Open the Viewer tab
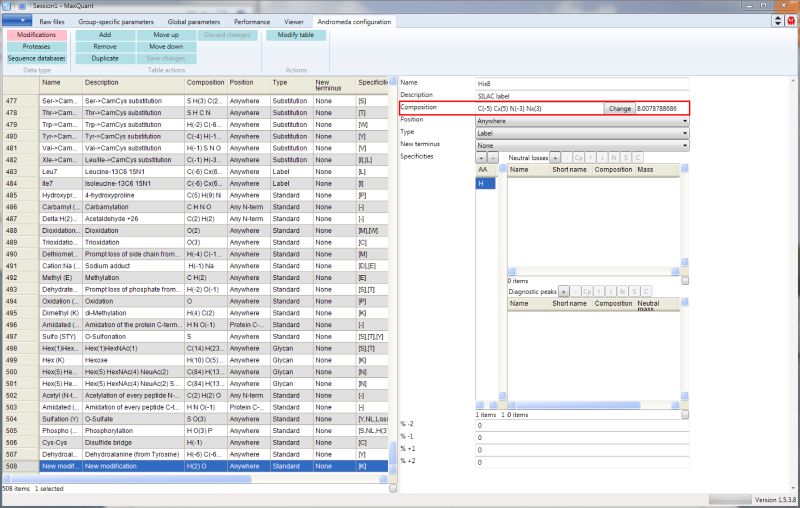This screenshot has width=800, height=508. pos(294,22)
